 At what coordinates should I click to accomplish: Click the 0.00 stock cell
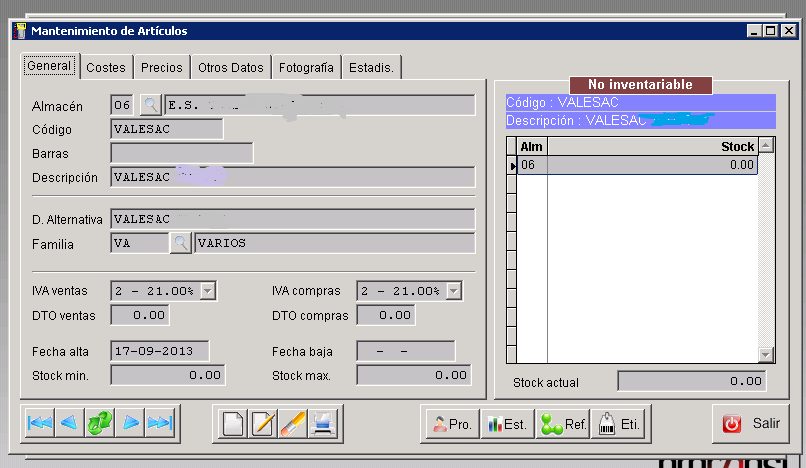pyautogui.click(x=652, y=165)
